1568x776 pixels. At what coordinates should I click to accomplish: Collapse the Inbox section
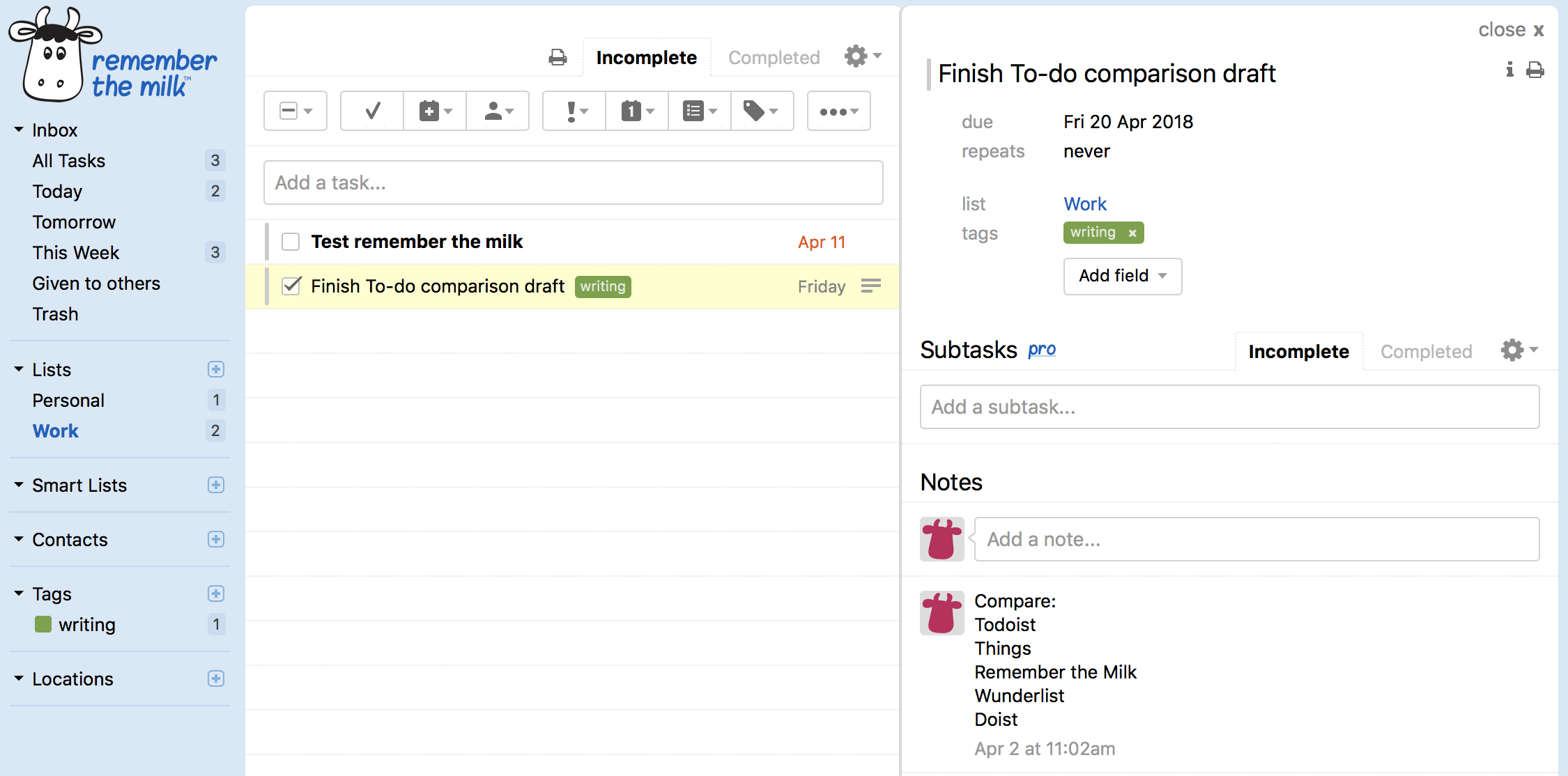pos(19,130)
